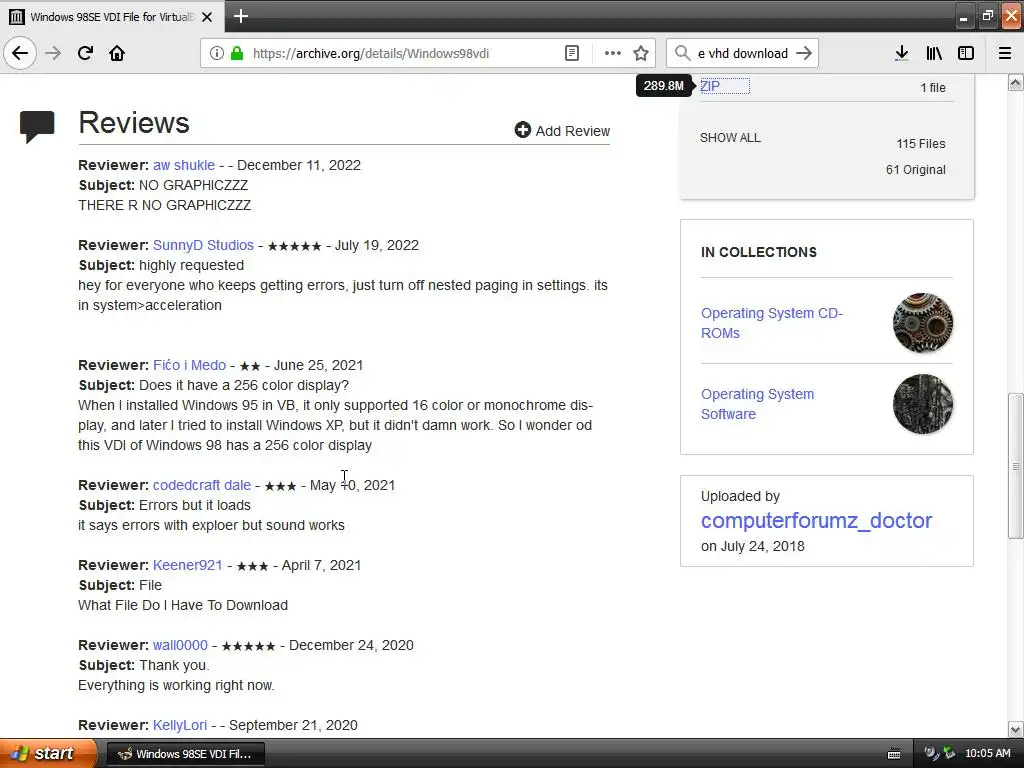Click 'Everything is working right now.' text
The image size is (1024, 768).
[176, 685]
